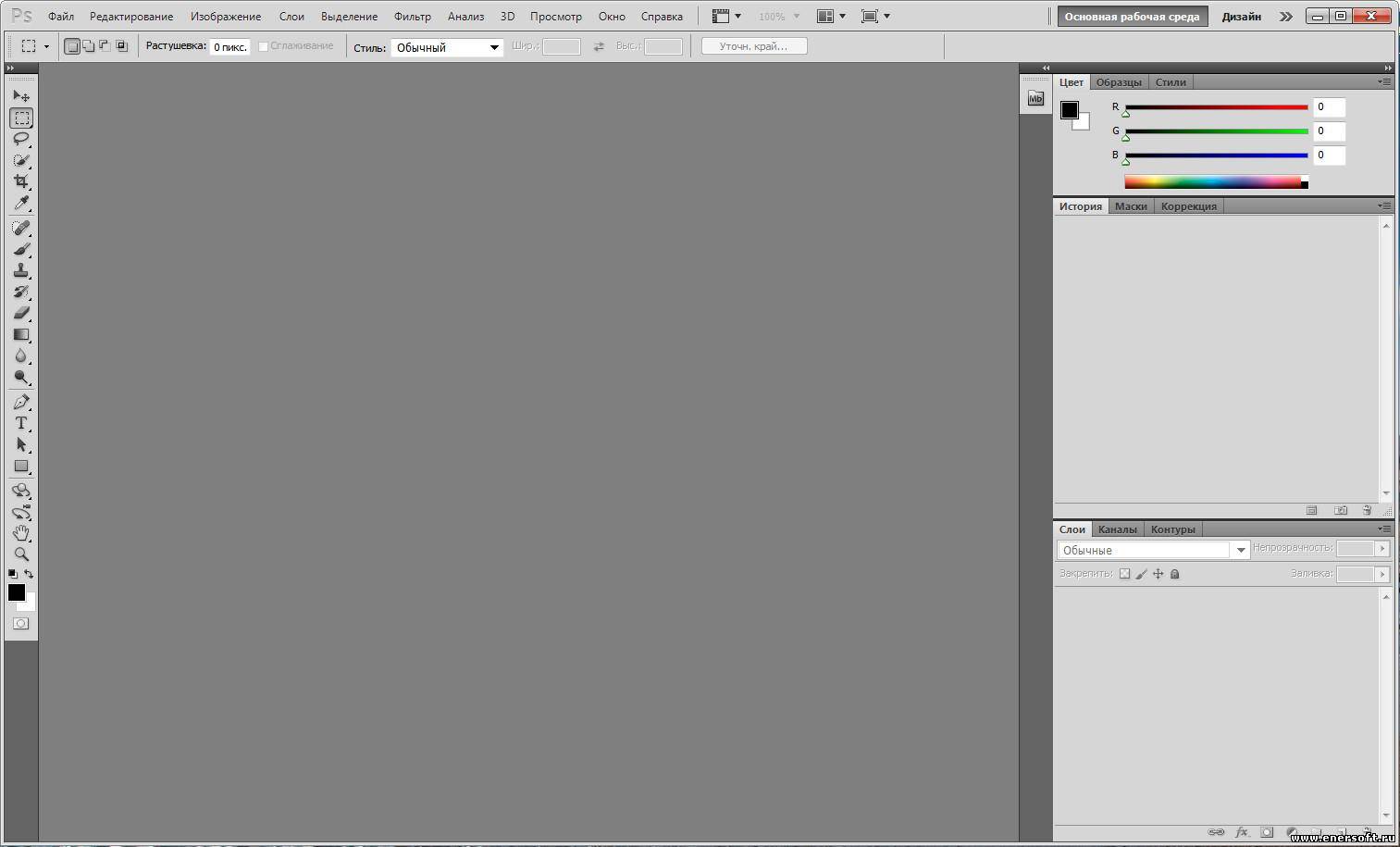Image resolution: width=1400 pixels, height=847 pixels.
Task: Select the Crop tool
Action: click(x=21, y=181)
